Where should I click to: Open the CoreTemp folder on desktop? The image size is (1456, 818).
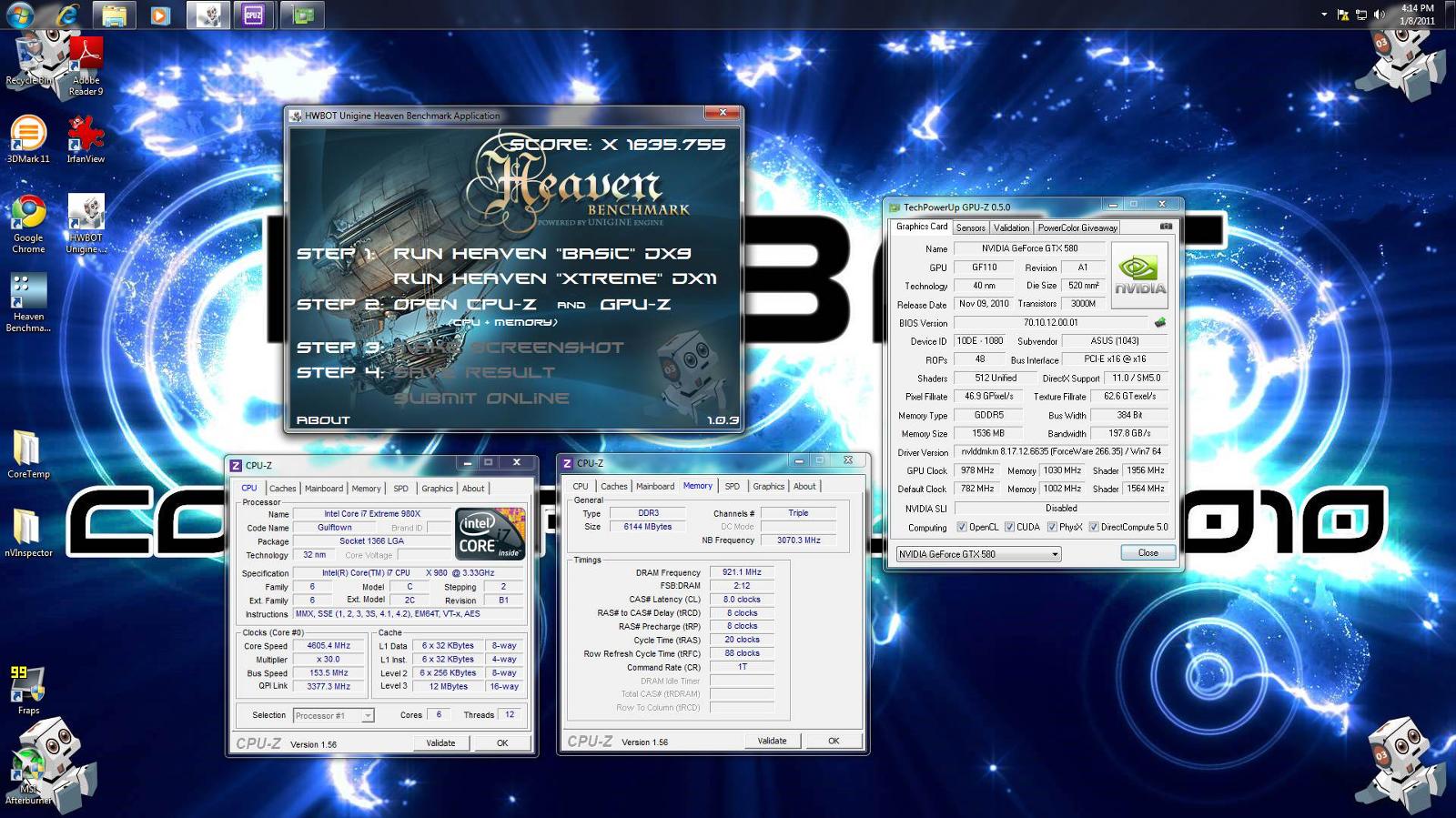tap(28, 454)
